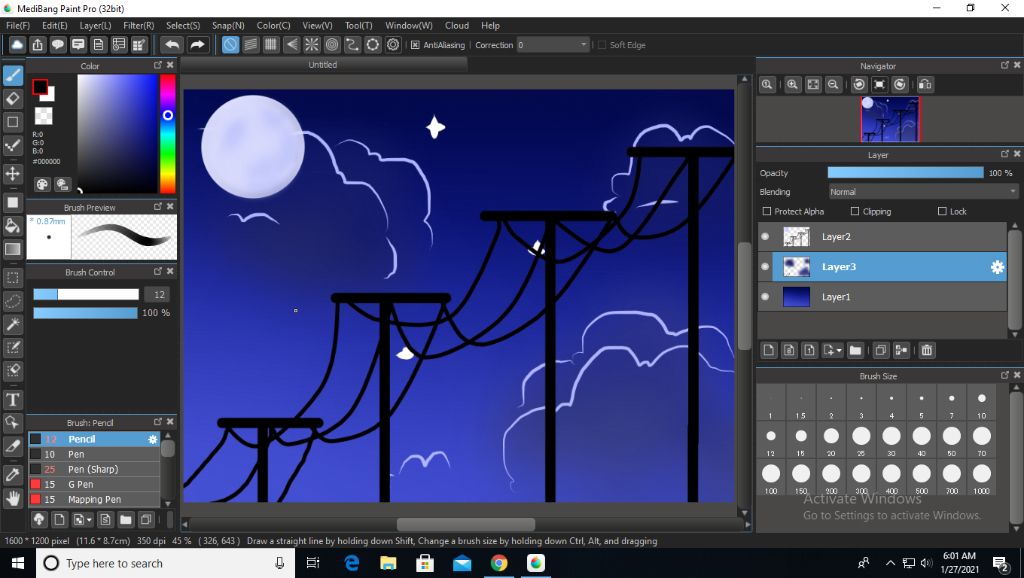Zoom in using the Navigator magnifier plus icon
Image resolution: width=1024 pixels, height=578 pixels.
click(x=793, y=85)
